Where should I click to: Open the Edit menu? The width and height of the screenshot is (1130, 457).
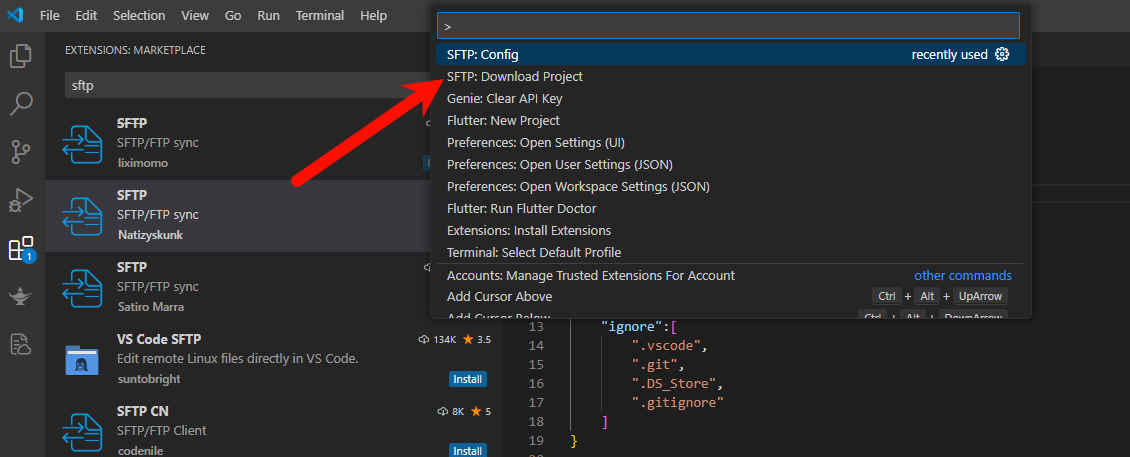point(86,15)
